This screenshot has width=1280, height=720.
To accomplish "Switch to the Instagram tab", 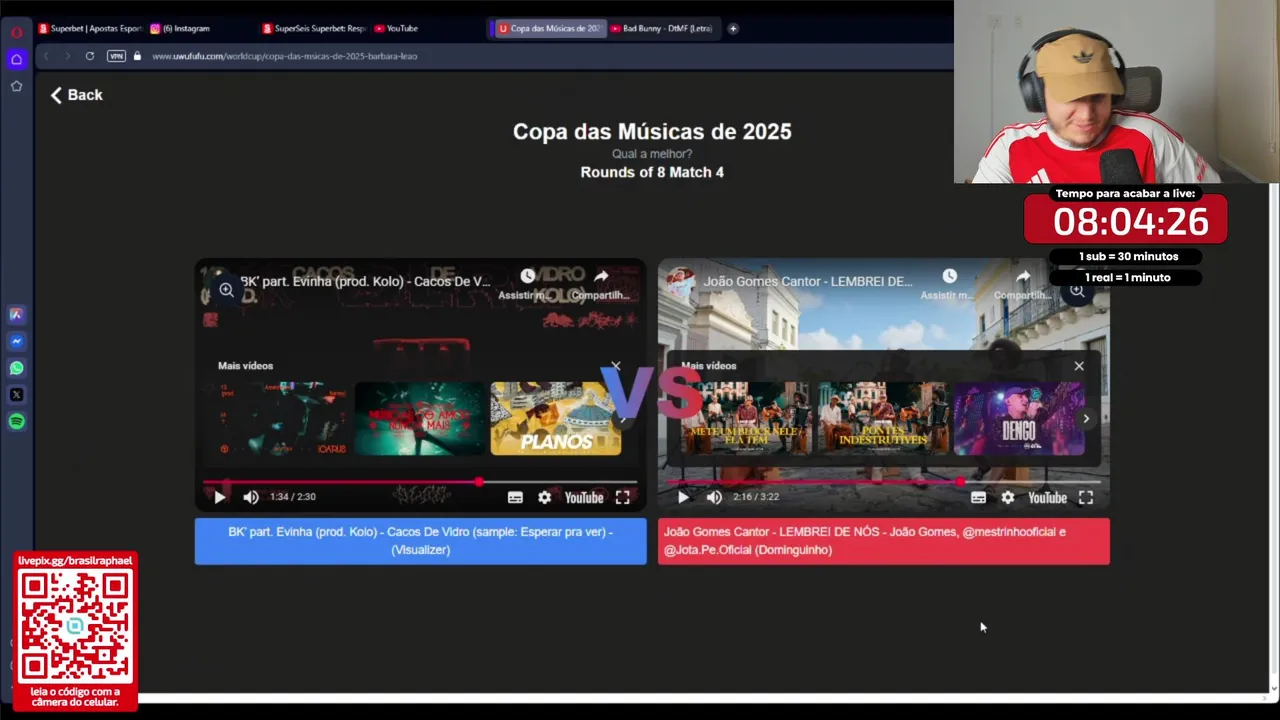I will 181,28.
